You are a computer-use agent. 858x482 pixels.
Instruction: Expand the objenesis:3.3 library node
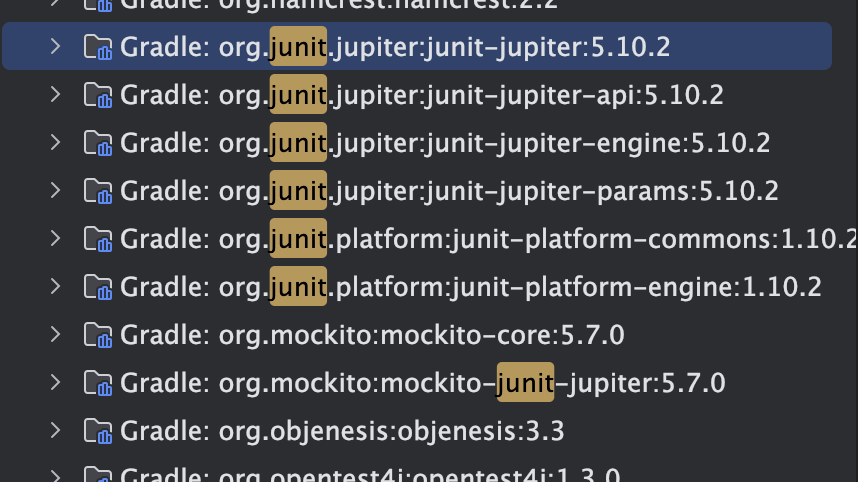point(55,431)
